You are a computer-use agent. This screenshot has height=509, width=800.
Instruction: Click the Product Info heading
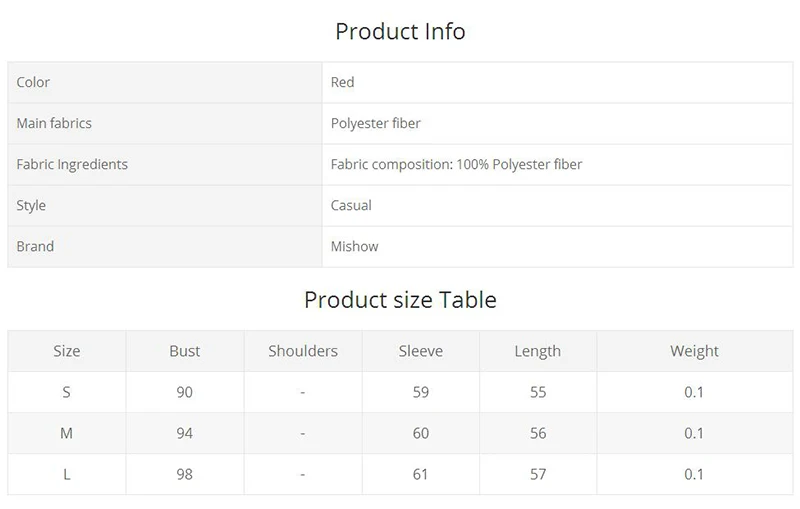(400, 32)
